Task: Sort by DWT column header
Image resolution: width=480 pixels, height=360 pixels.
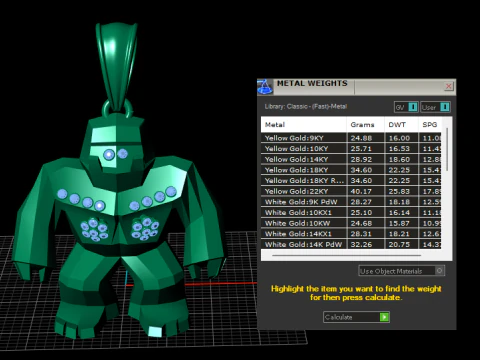Action: [x=401, y=125]
